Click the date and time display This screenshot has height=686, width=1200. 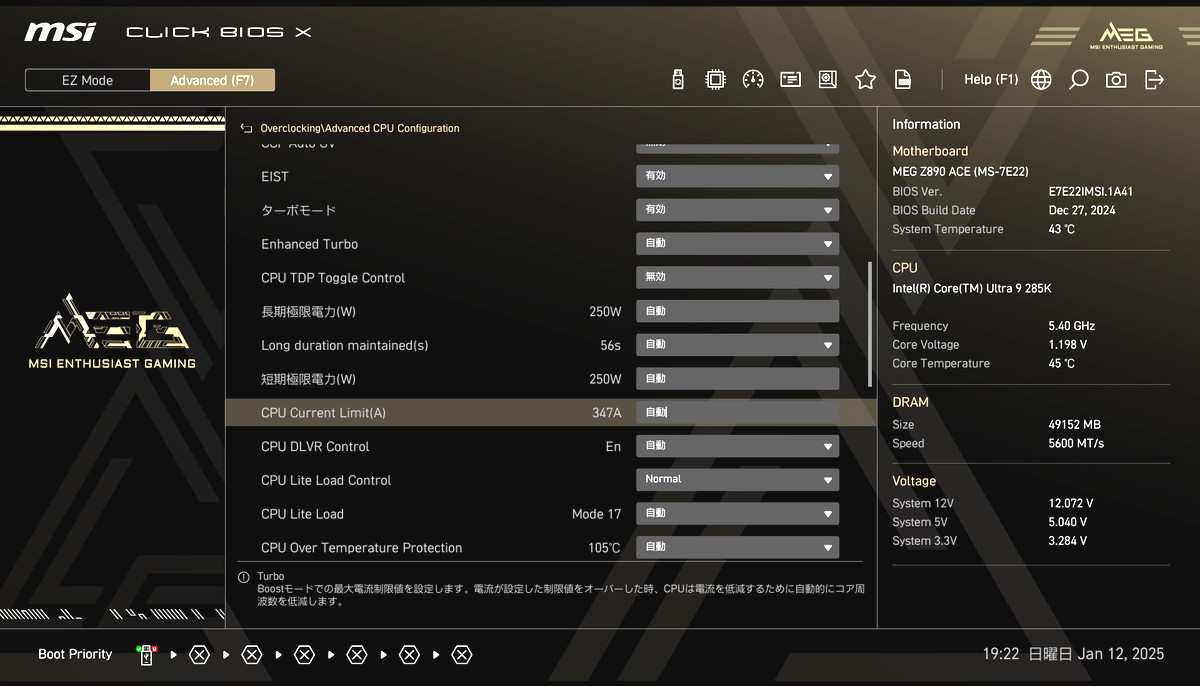pos(1073,655)
